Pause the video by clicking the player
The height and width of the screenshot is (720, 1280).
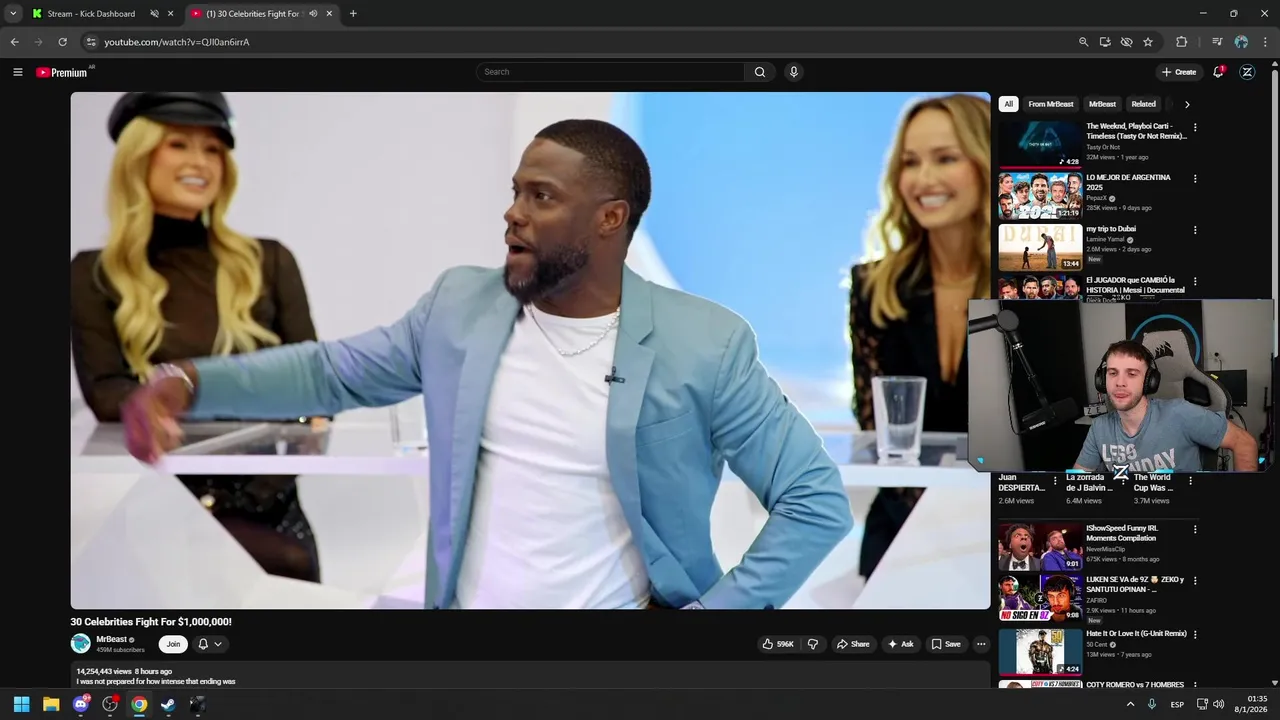click(530, 350)
